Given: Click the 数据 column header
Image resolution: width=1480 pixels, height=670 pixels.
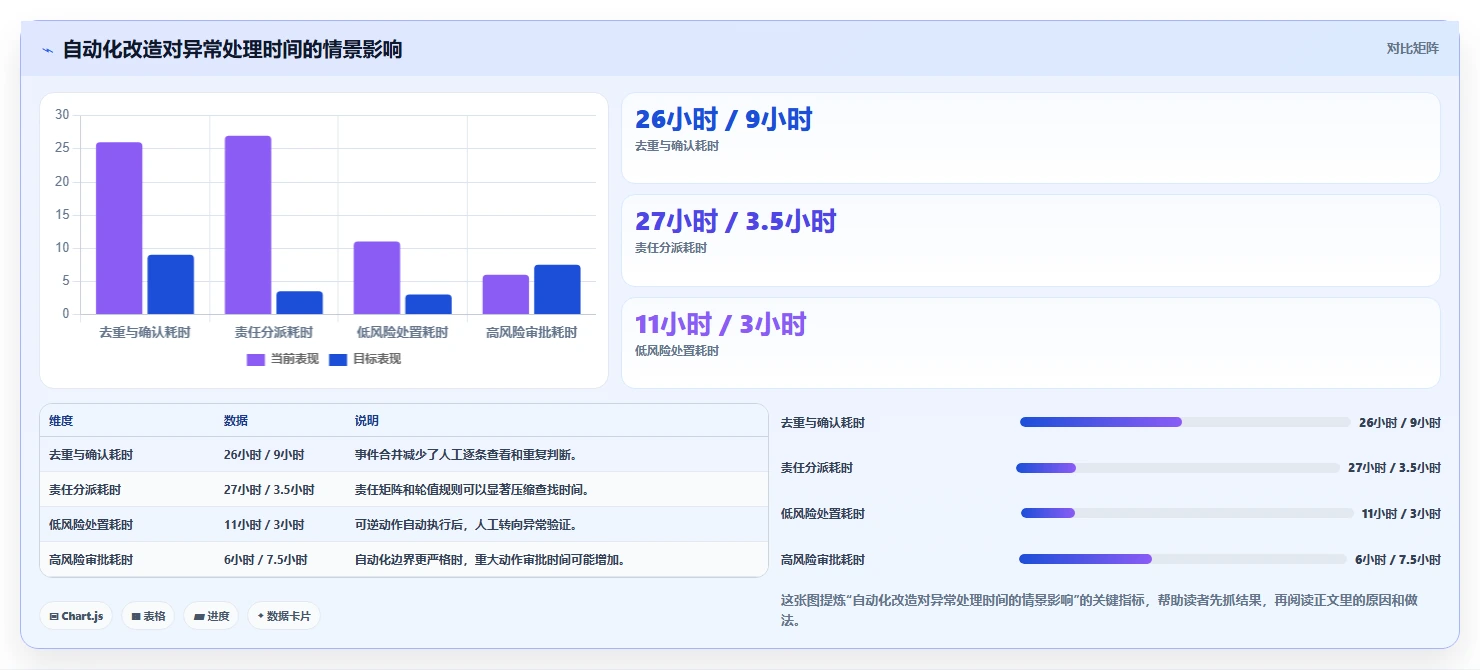Looking at the screenshot, I should pyautogui.click(x=236, y=421).
